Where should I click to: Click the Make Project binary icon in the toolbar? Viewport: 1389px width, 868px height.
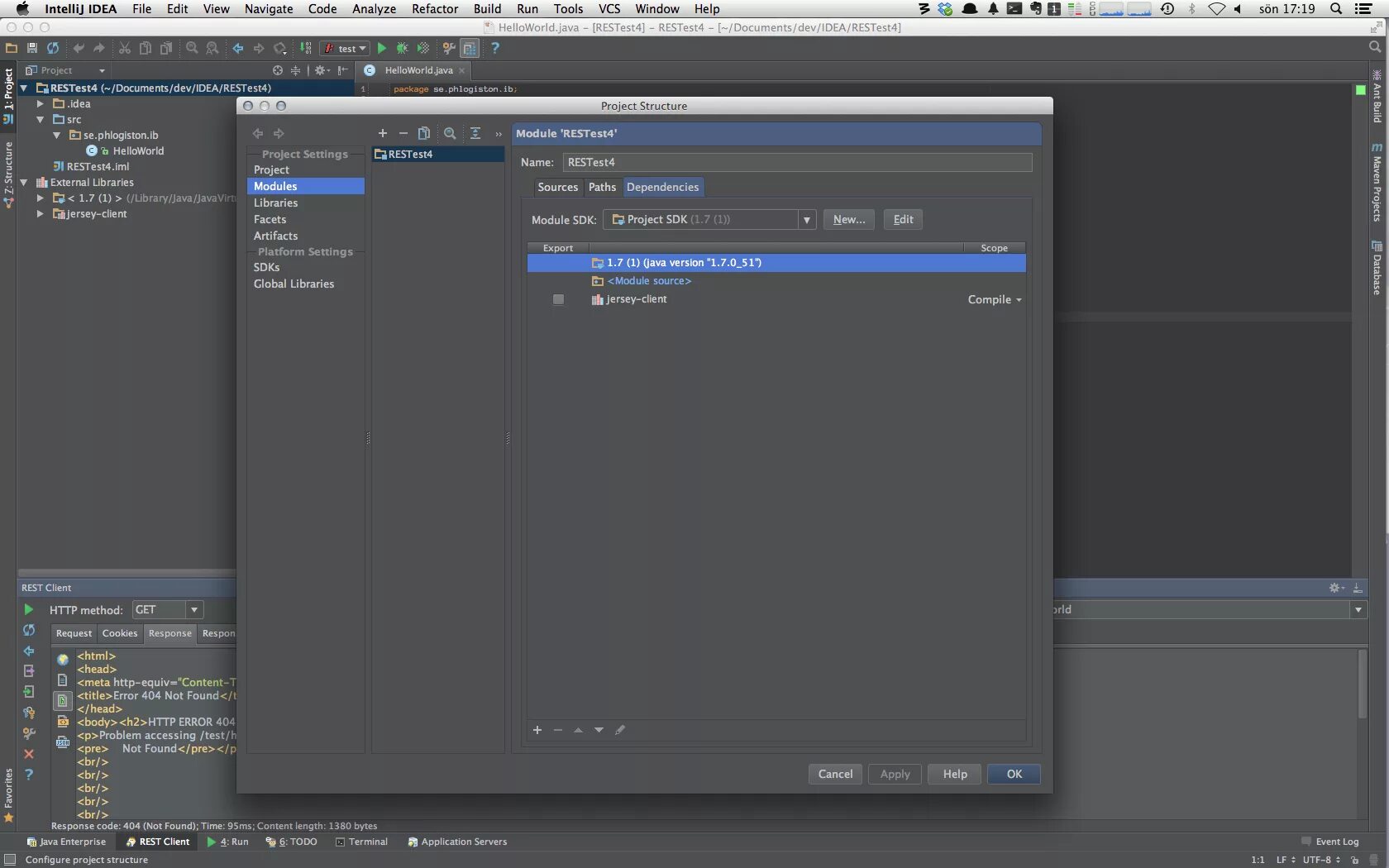tap(305, 48)
